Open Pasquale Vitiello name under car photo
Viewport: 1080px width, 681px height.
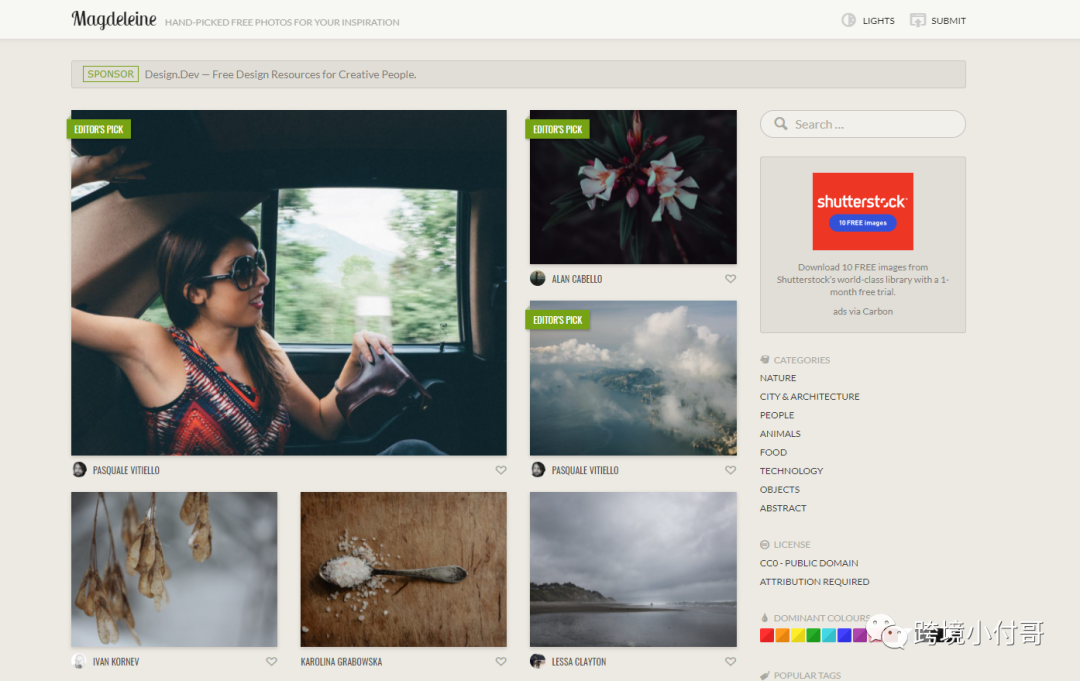(126, 470)
